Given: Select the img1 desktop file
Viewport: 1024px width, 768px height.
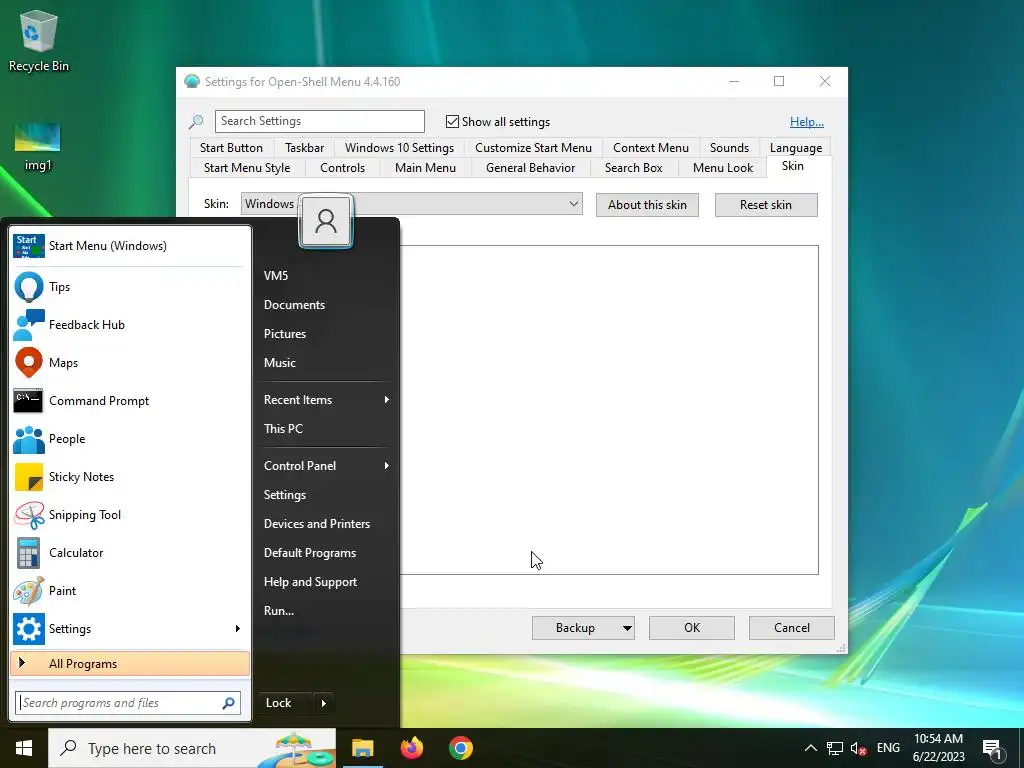Looking at the screenshot, I should [x=38, y=147].
